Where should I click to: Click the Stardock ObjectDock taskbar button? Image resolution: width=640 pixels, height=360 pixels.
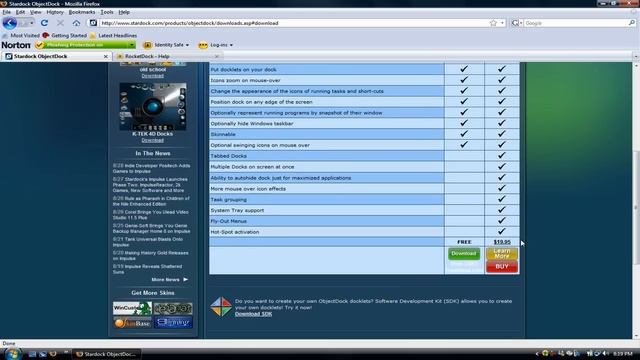coord(107,354)
